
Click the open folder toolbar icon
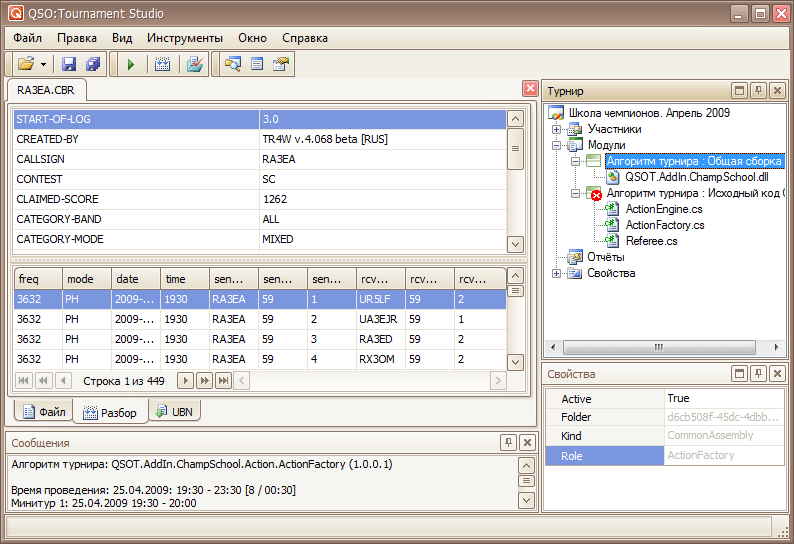click(x=26, y=64)
